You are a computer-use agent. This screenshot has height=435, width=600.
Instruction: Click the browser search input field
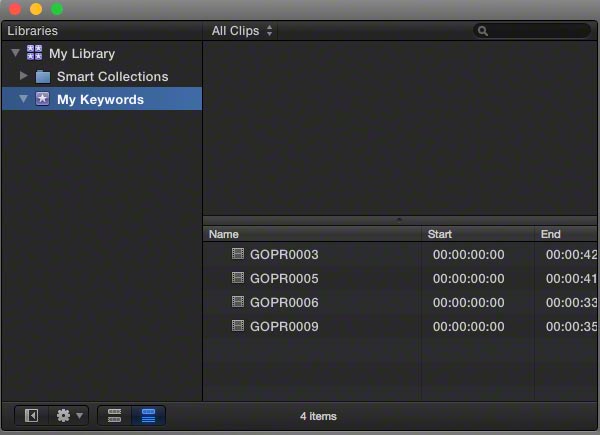[532, 31]
